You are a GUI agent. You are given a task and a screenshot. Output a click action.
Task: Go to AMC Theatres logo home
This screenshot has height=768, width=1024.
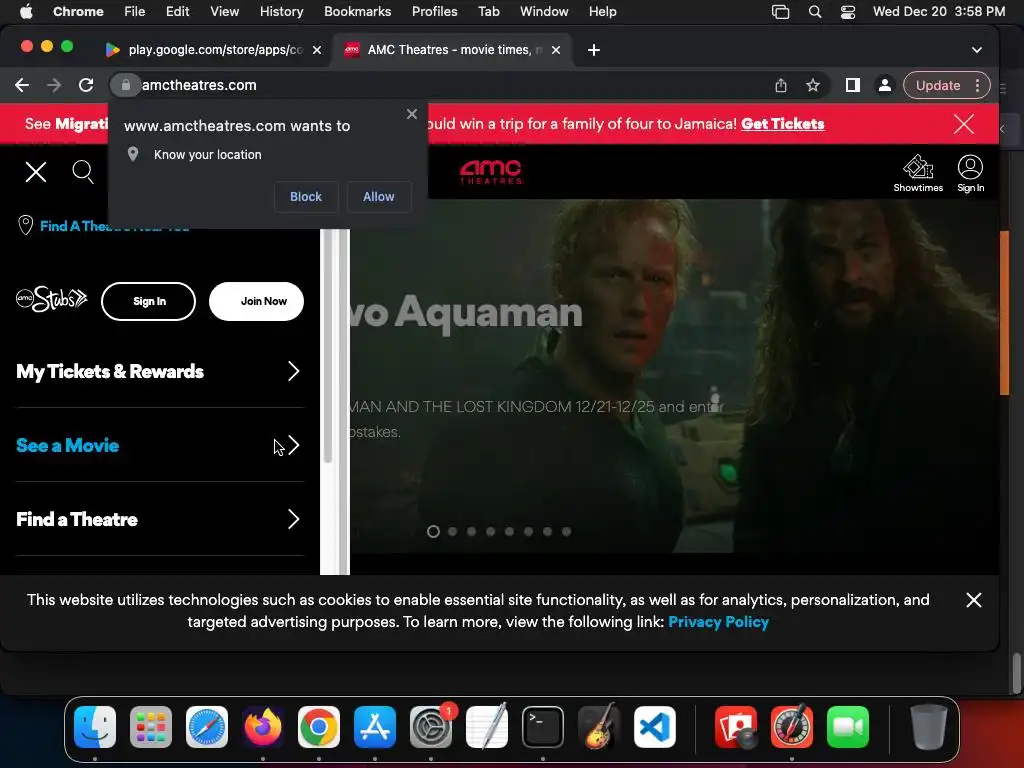pos(491,172)
